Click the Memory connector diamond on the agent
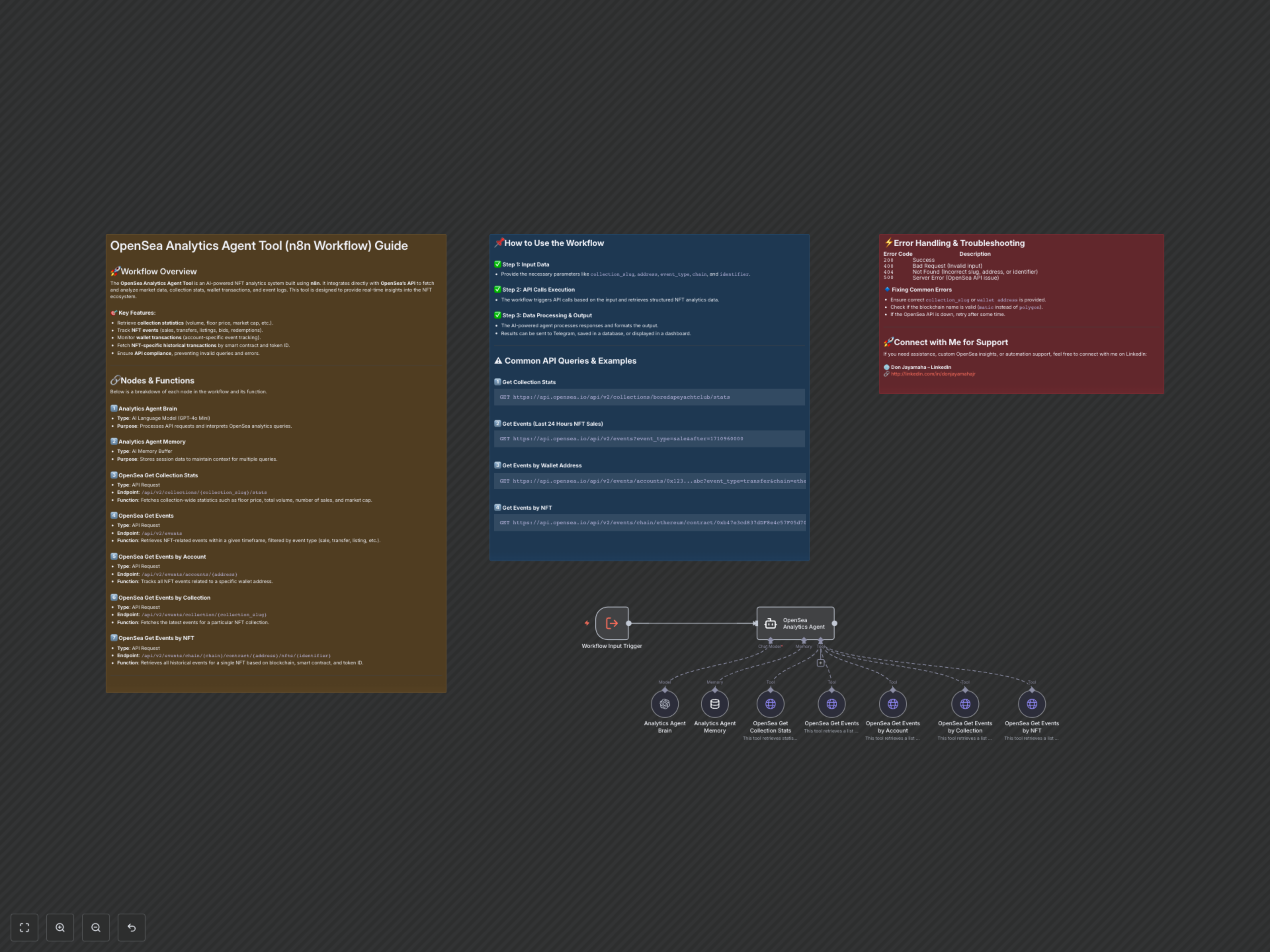 (x=804, y=640)
